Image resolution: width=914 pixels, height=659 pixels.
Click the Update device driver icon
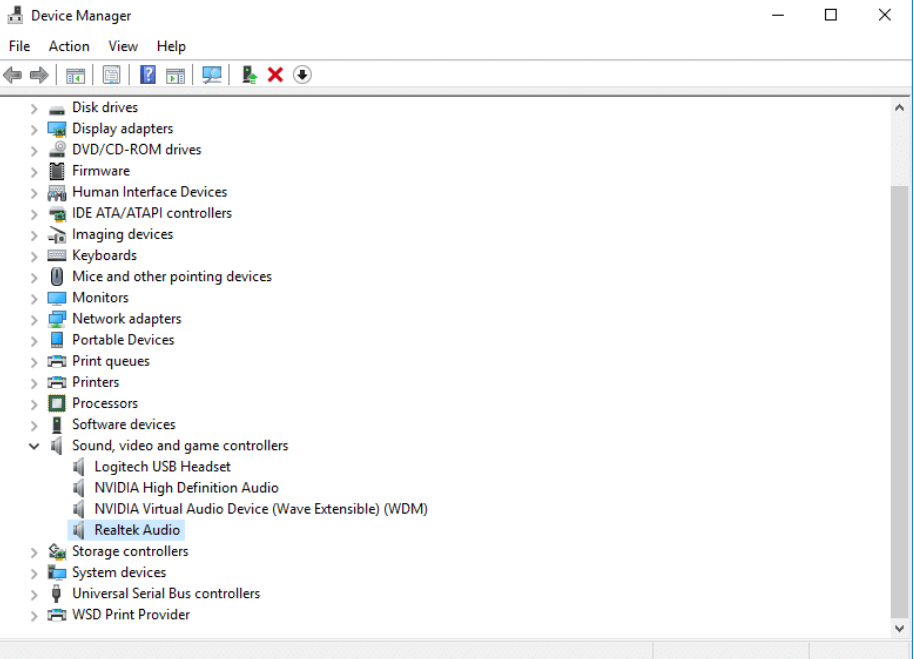249,75
